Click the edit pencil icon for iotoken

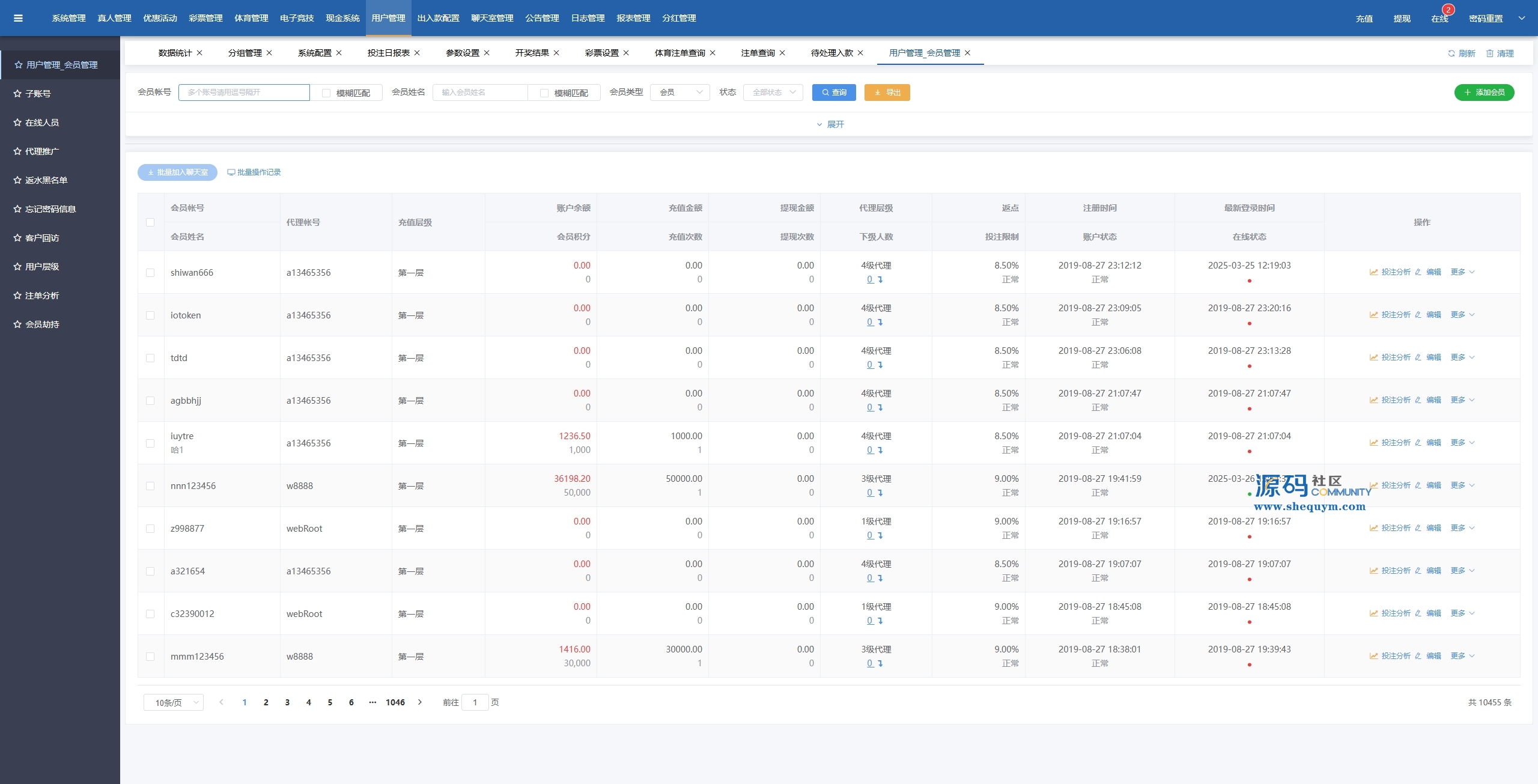tap(1418, 315)
